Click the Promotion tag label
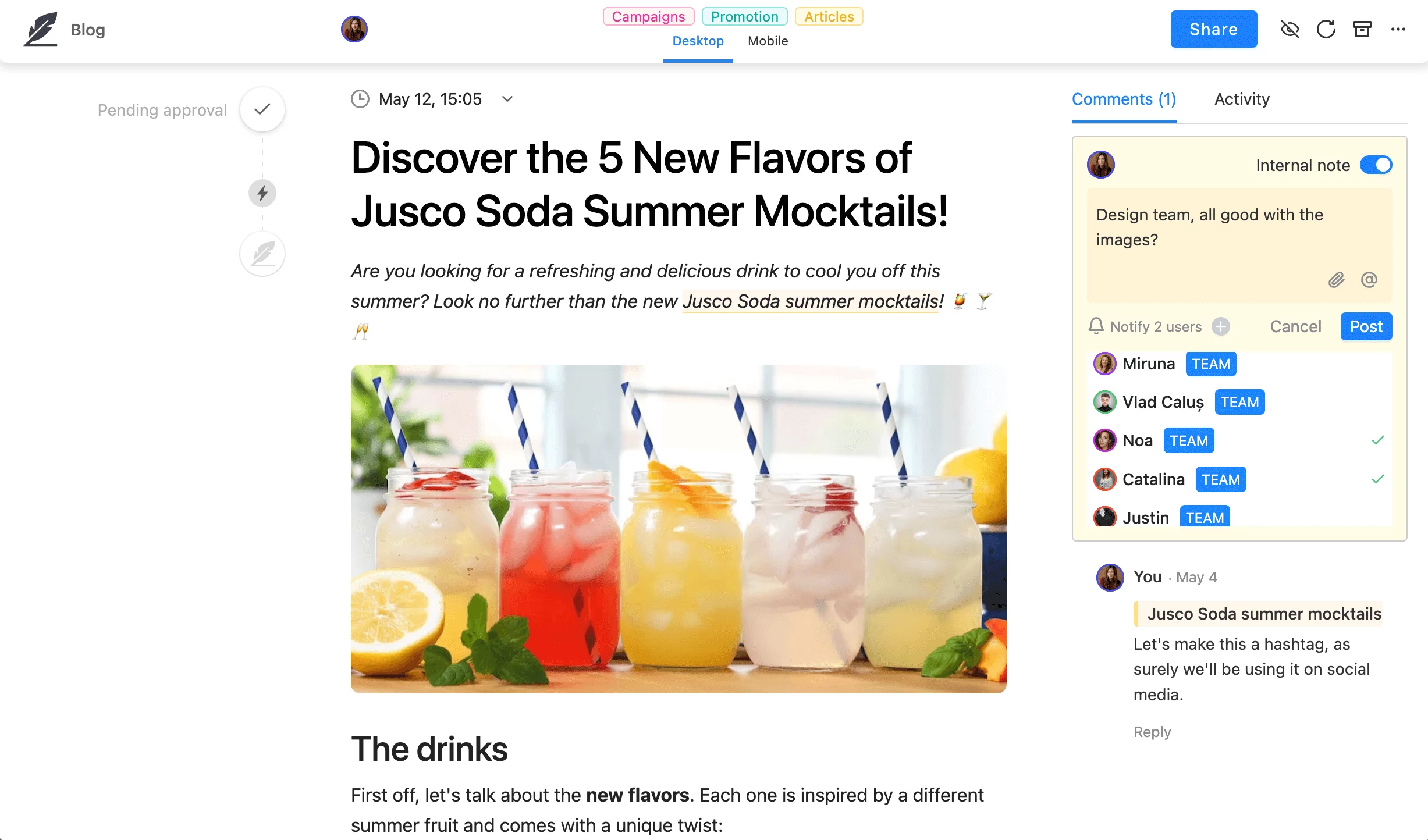Viewport: 1428px width, 840px height. pyautogui.click(x=743, y=16)
